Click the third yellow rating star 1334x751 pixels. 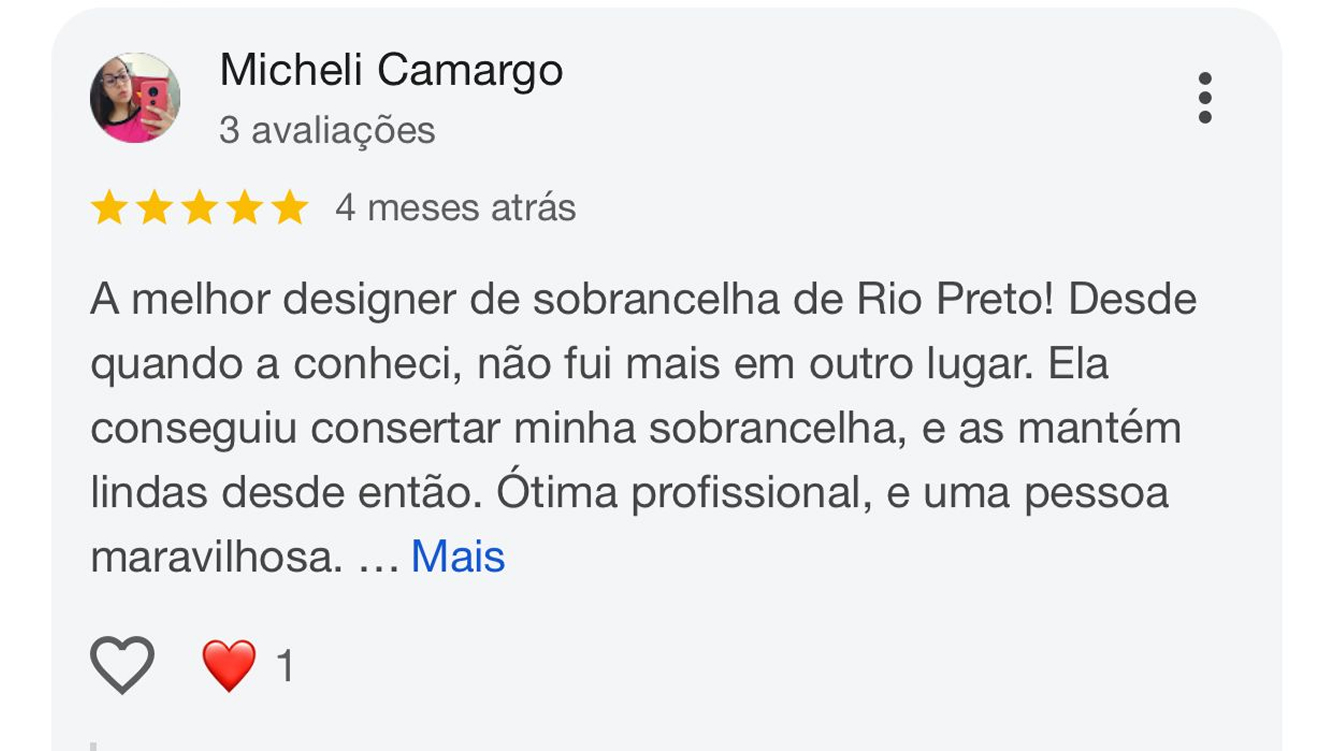(199, 208)
